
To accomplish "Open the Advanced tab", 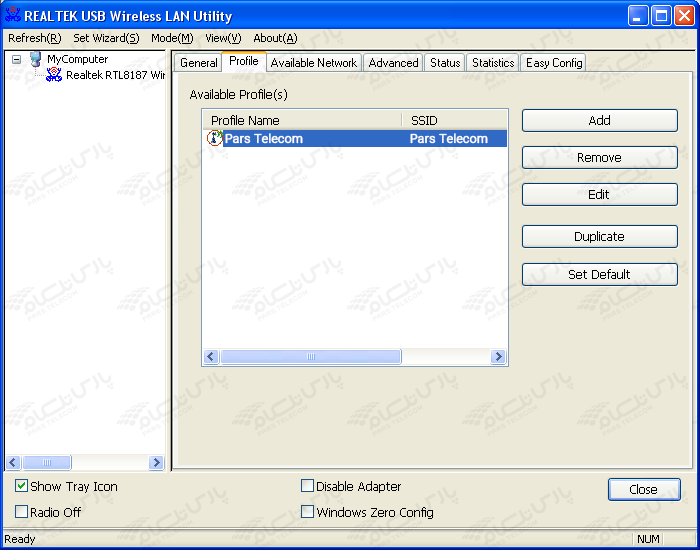I will [x=393, y=63].
